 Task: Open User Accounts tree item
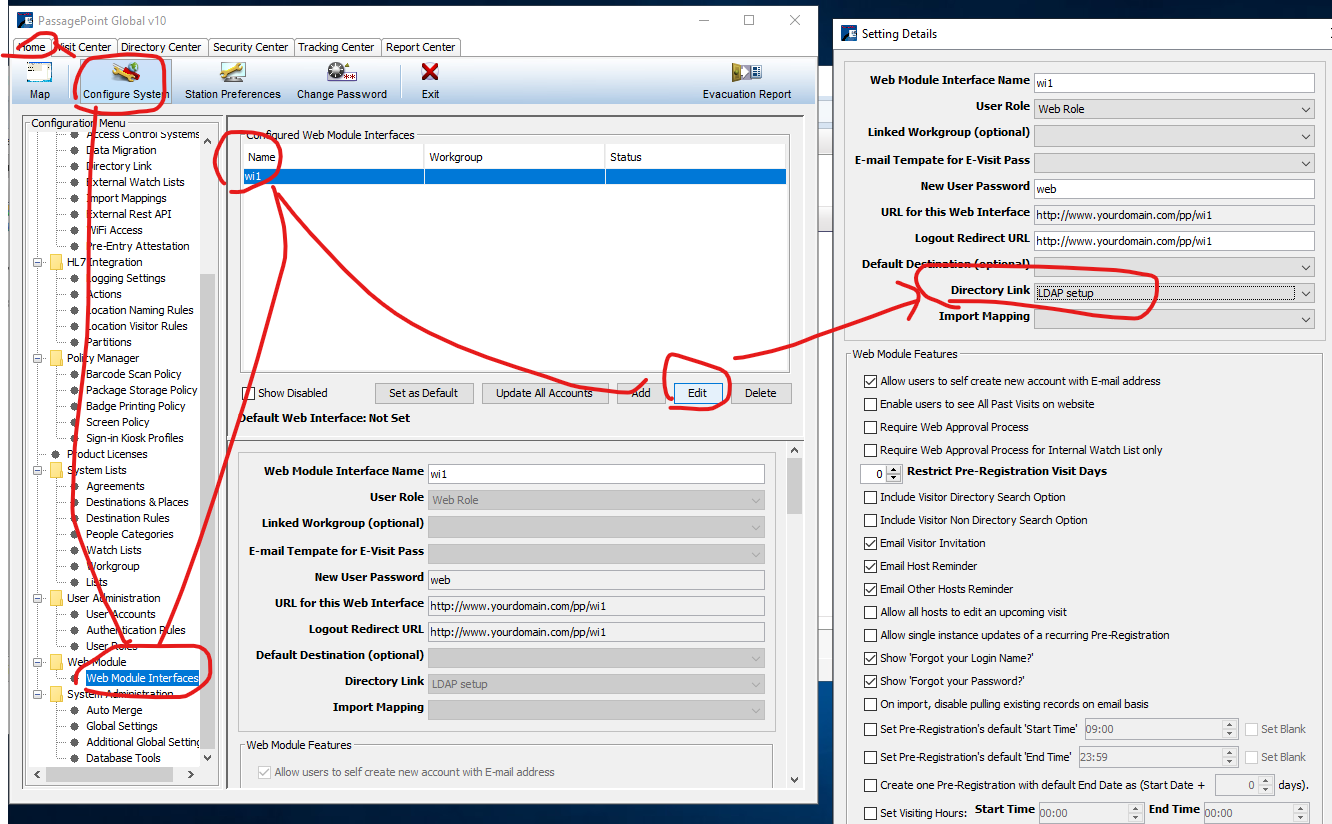click(x=120, y=614)
